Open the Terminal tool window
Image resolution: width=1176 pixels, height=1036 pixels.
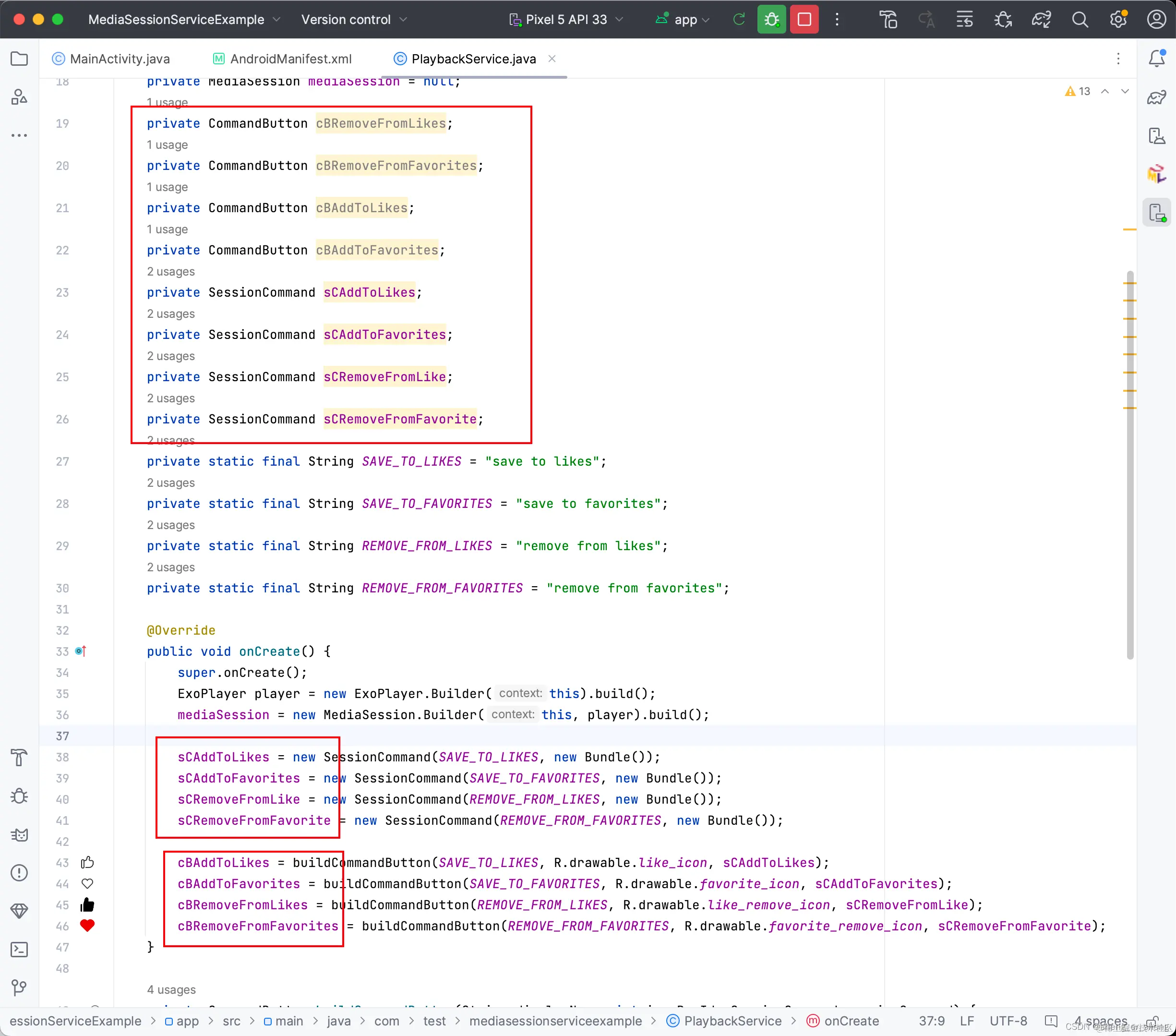coord(19,949)
